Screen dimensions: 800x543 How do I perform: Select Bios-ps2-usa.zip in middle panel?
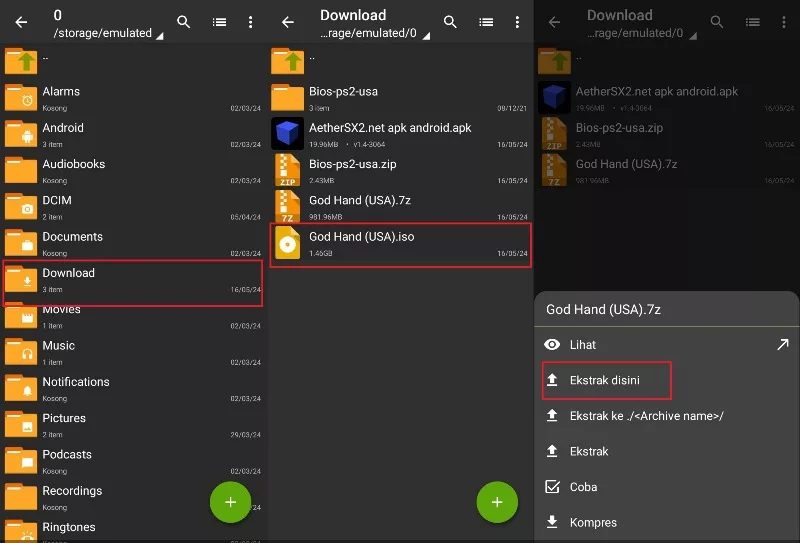click(400, 170)
